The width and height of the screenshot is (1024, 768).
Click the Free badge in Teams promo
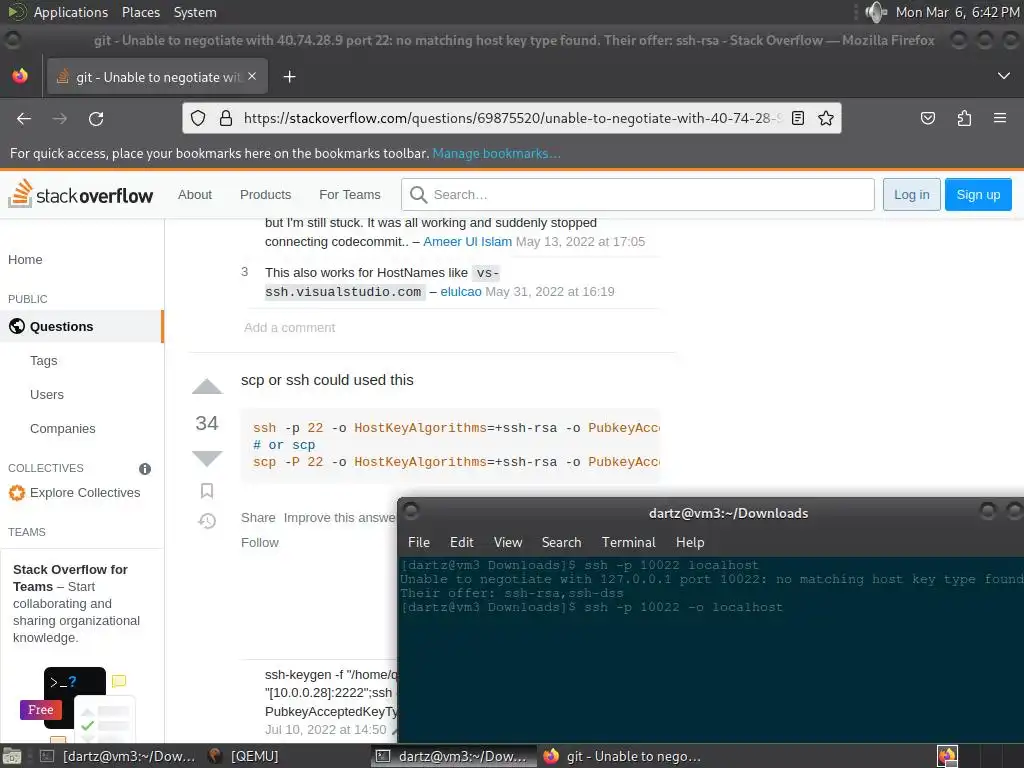coord(40,710)
